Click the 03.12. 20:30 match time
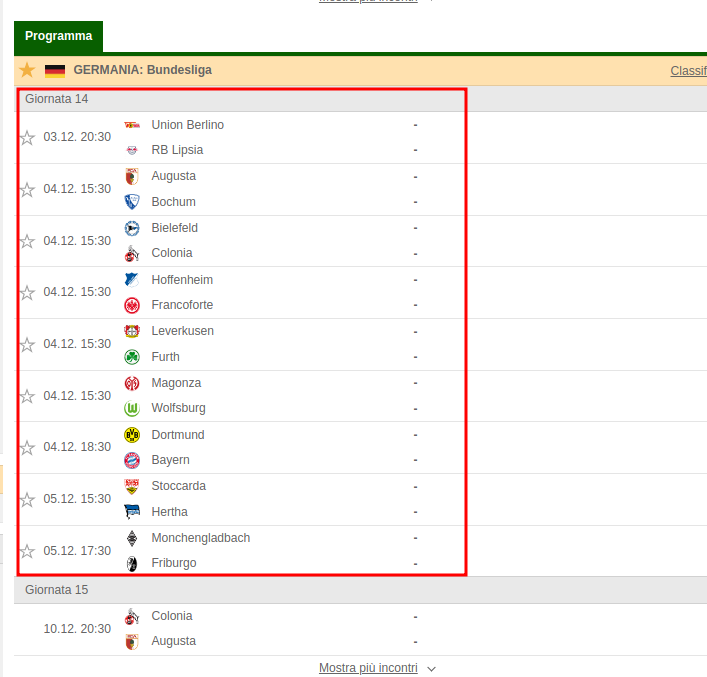The width and height of the screenshot is (707, 677). click(x=77, y=137)
